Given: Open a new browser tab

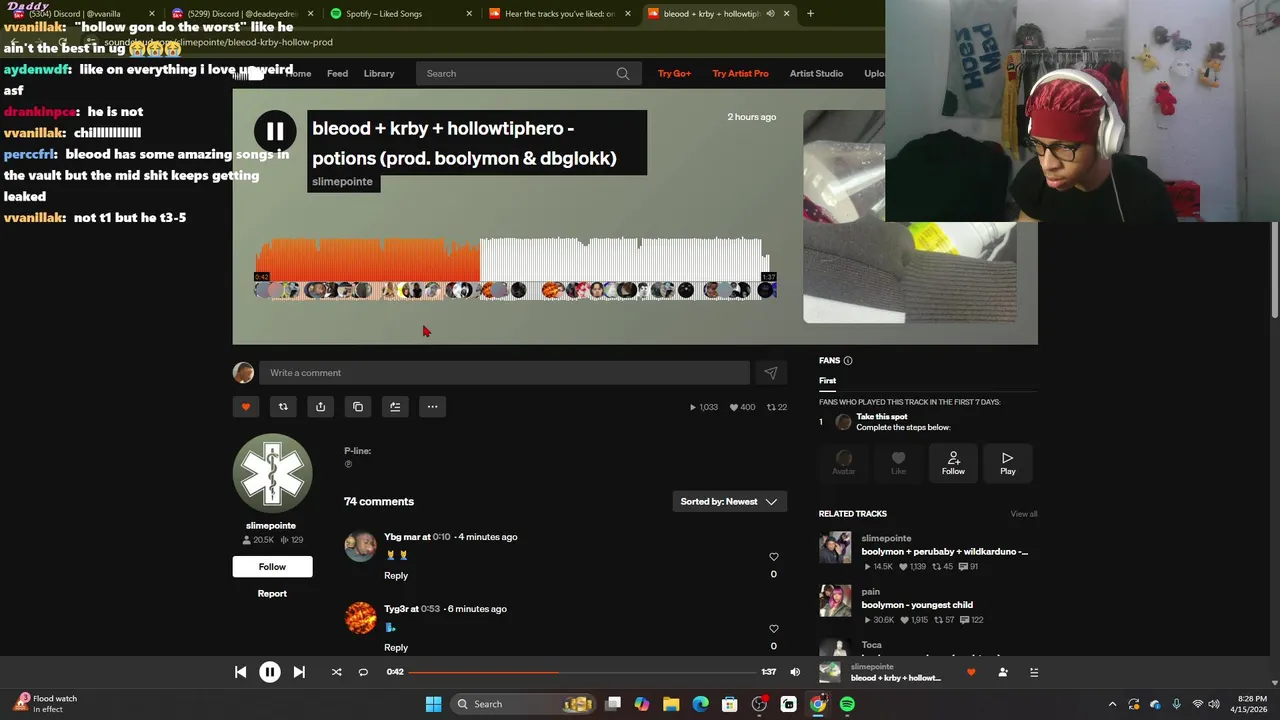Looking at the screenshot, I should point(810,14).
